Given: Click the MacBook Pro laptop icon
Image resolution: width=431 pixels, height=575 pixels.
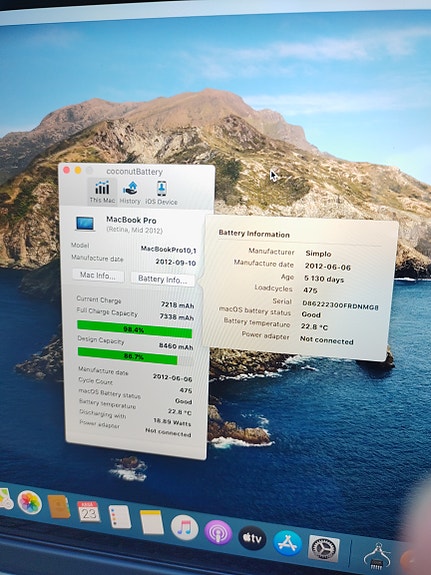Looking at the screenshot, I should point(85,223).
